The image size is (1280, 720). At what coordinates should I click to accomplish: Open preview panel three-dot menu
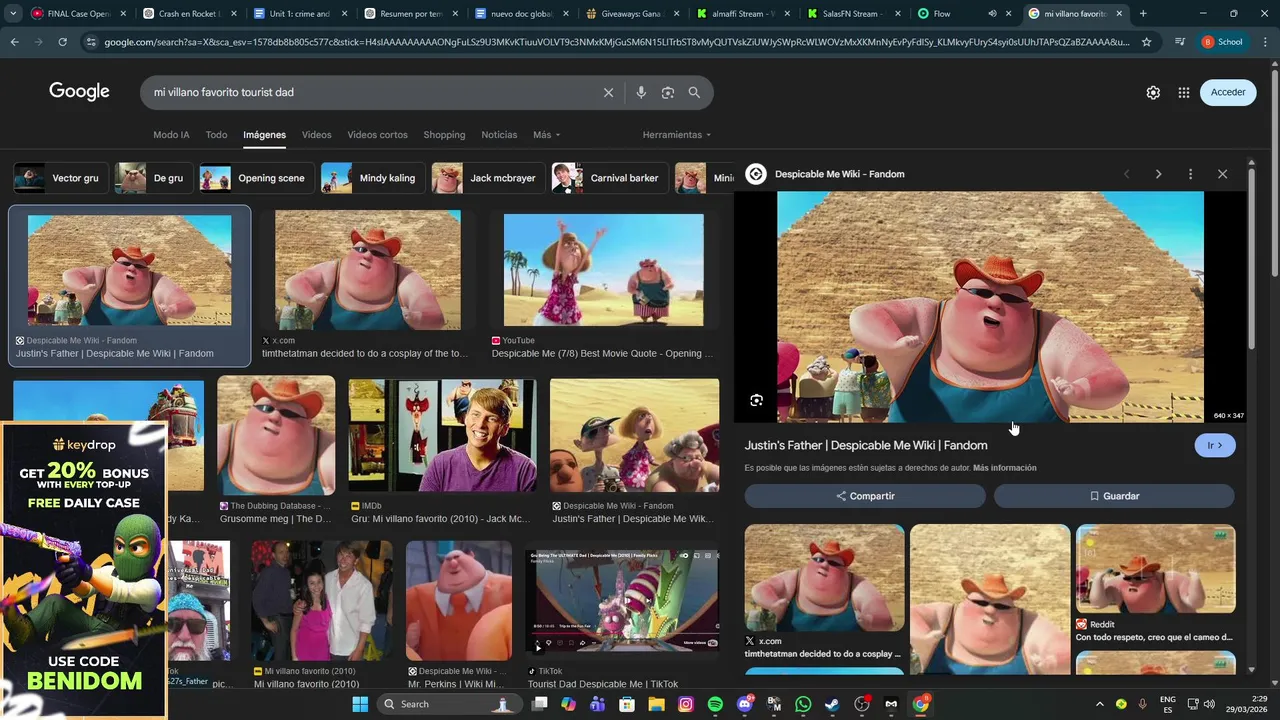(x=1190, y=174)
